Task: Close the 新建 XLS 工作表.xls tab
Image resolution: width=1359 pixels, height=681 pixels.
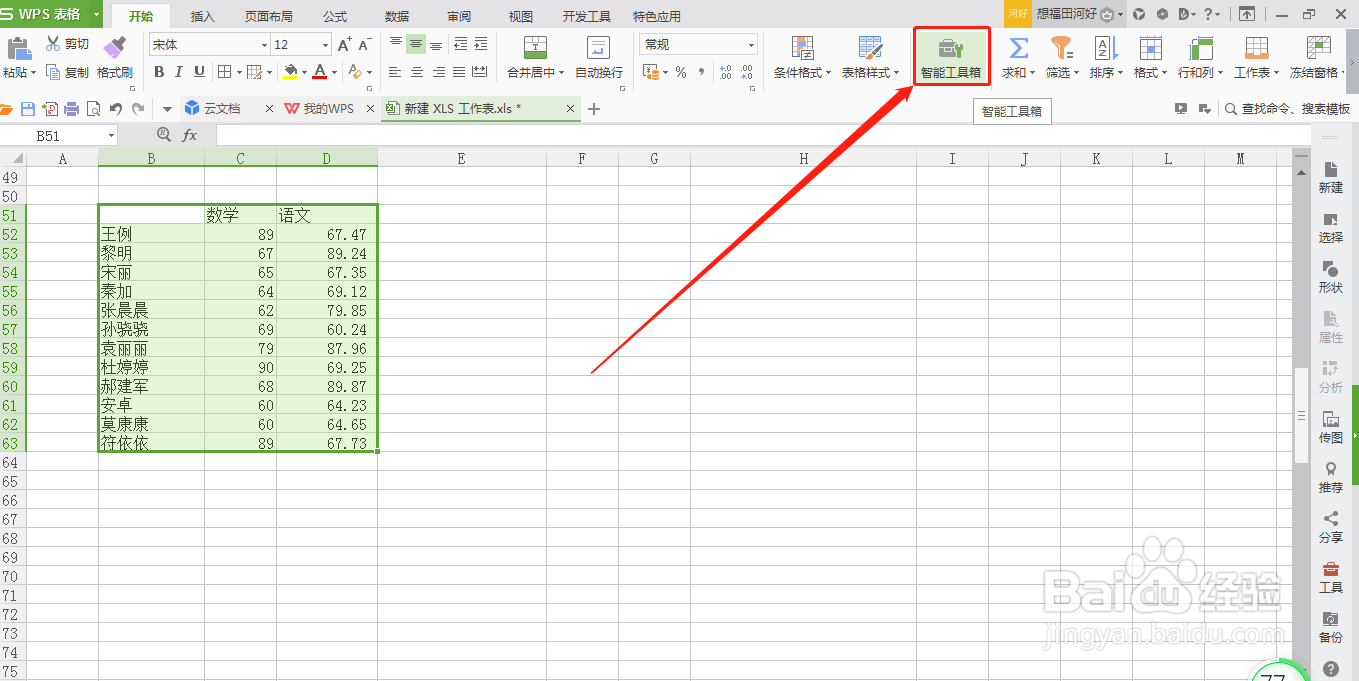Action: [571, 109]
